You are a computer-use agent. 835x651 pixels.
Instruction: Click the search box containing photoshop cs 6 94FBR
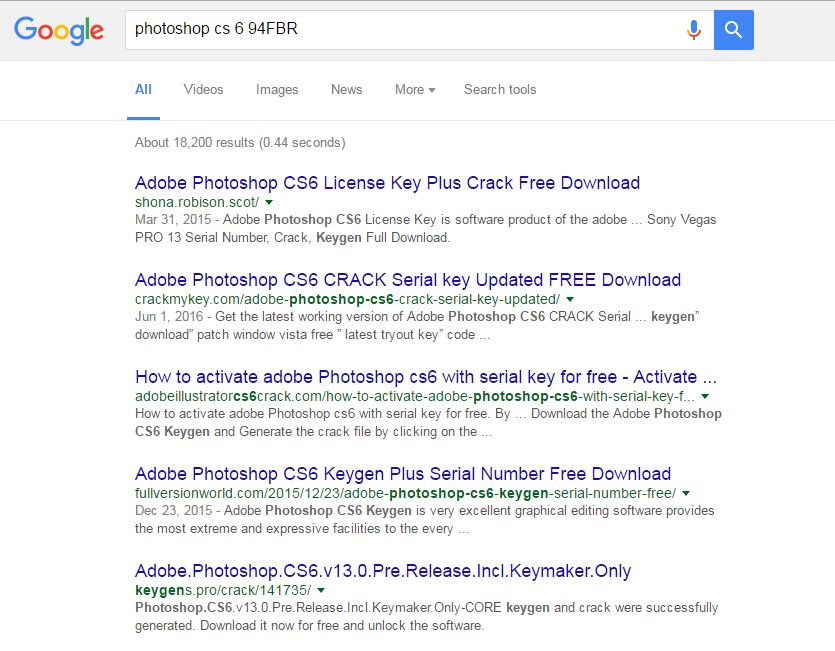click(419, 30)
